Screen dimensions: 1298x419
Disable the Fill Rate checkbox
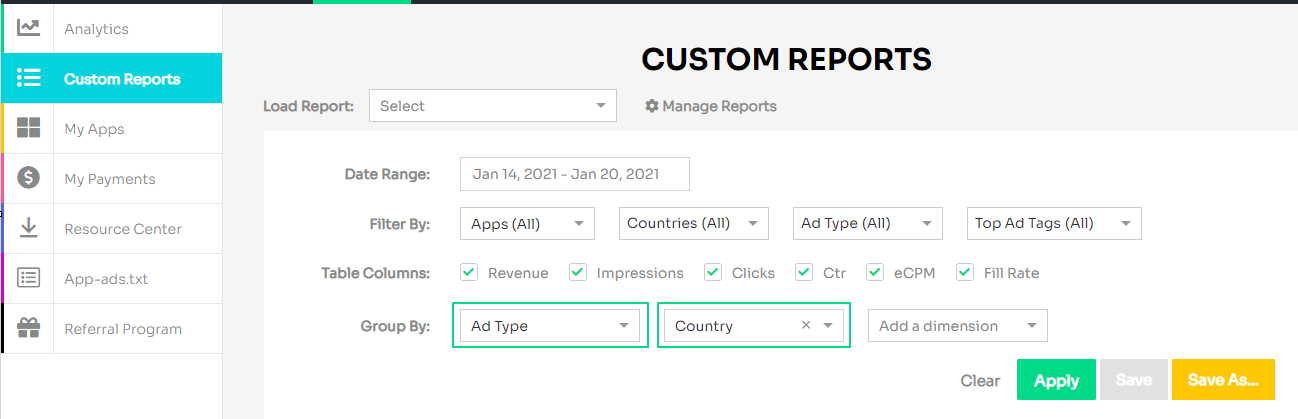click(x=965, y=272)
